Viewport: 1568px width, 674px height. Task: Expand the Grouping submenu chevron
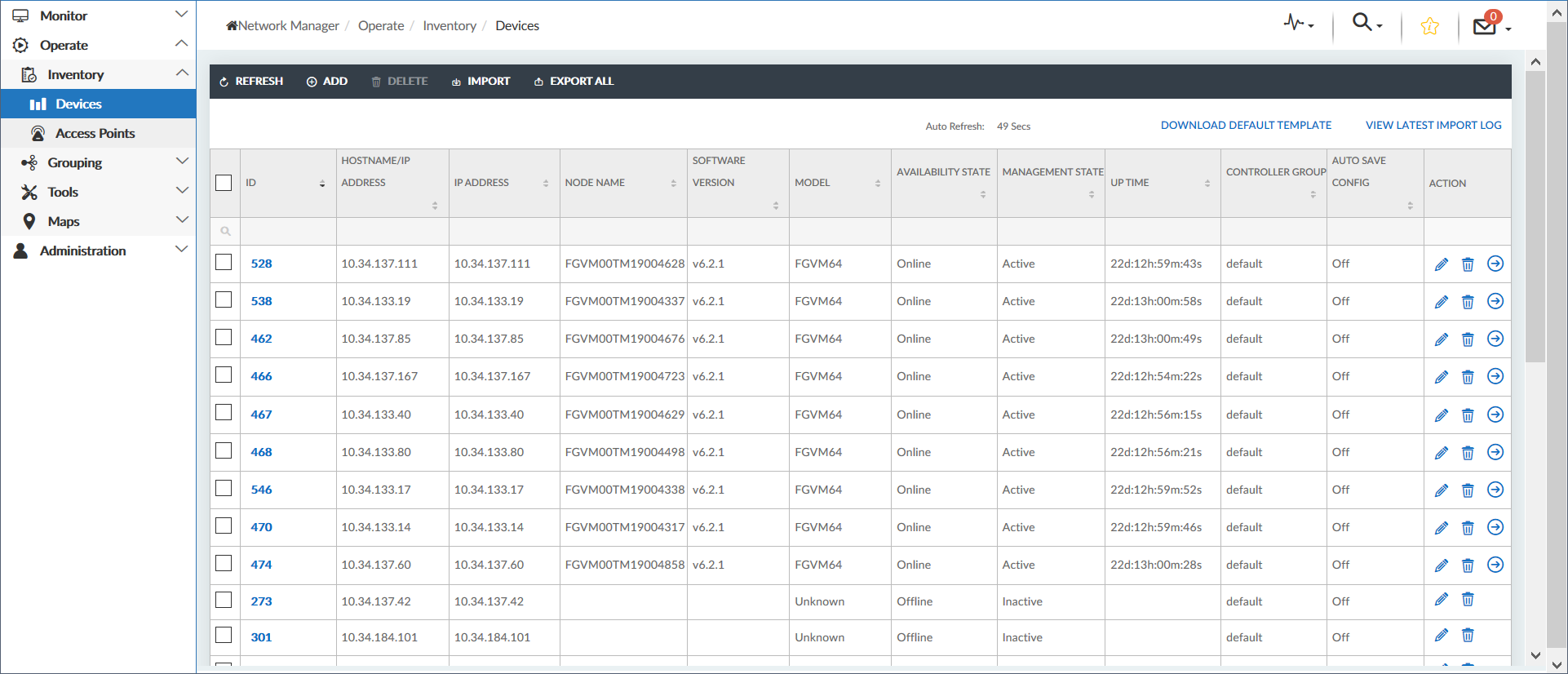coord(182,161)
